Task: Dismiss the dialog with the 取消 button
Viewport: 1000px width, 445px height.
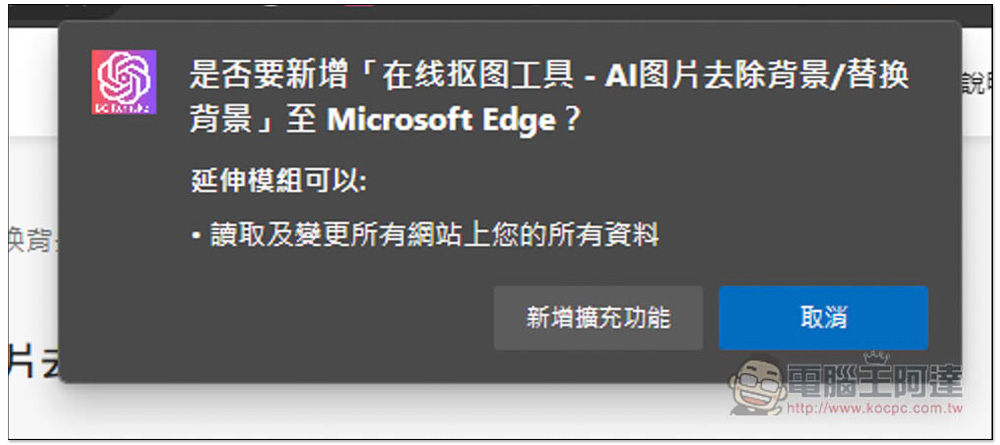Action: (823, 317)
